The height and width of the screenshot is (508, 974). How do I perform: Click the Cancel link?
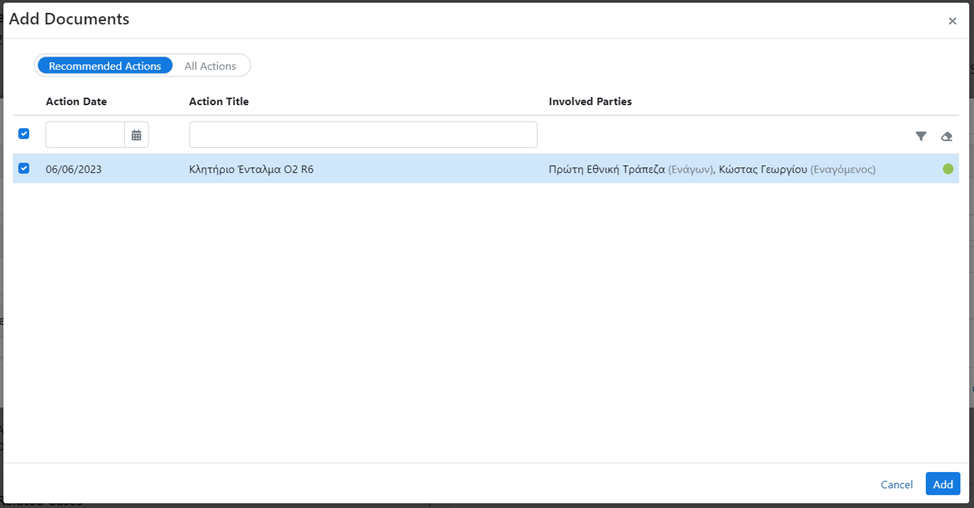pos(896,484)
